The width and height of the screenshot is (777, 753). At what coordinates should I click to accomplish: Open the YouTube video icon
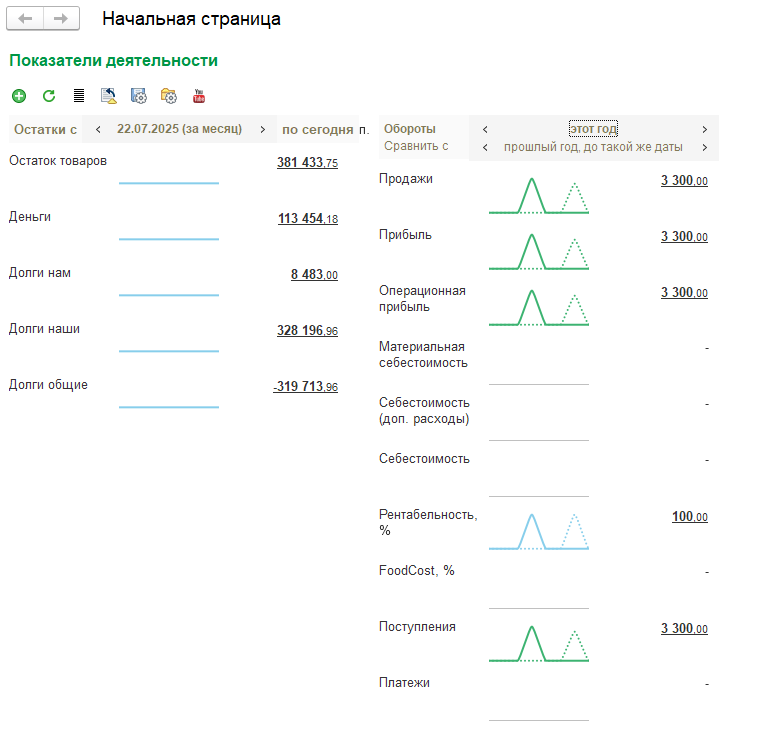click(199, 96)
